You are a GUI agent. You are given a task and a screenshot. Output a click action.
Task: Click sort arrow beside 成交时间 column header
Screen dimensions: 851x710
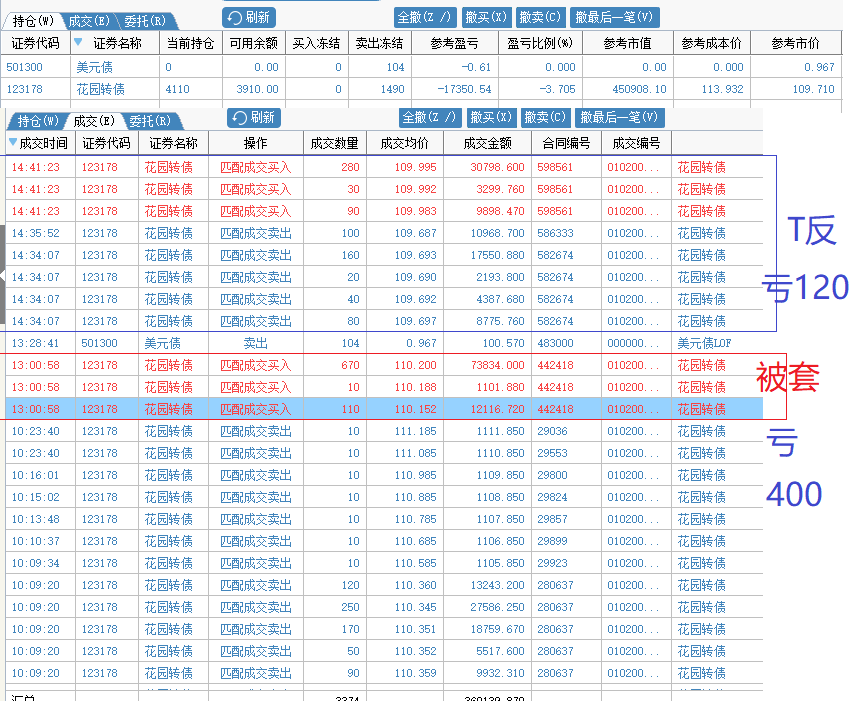pyautogui.click(x=12, y=143)
